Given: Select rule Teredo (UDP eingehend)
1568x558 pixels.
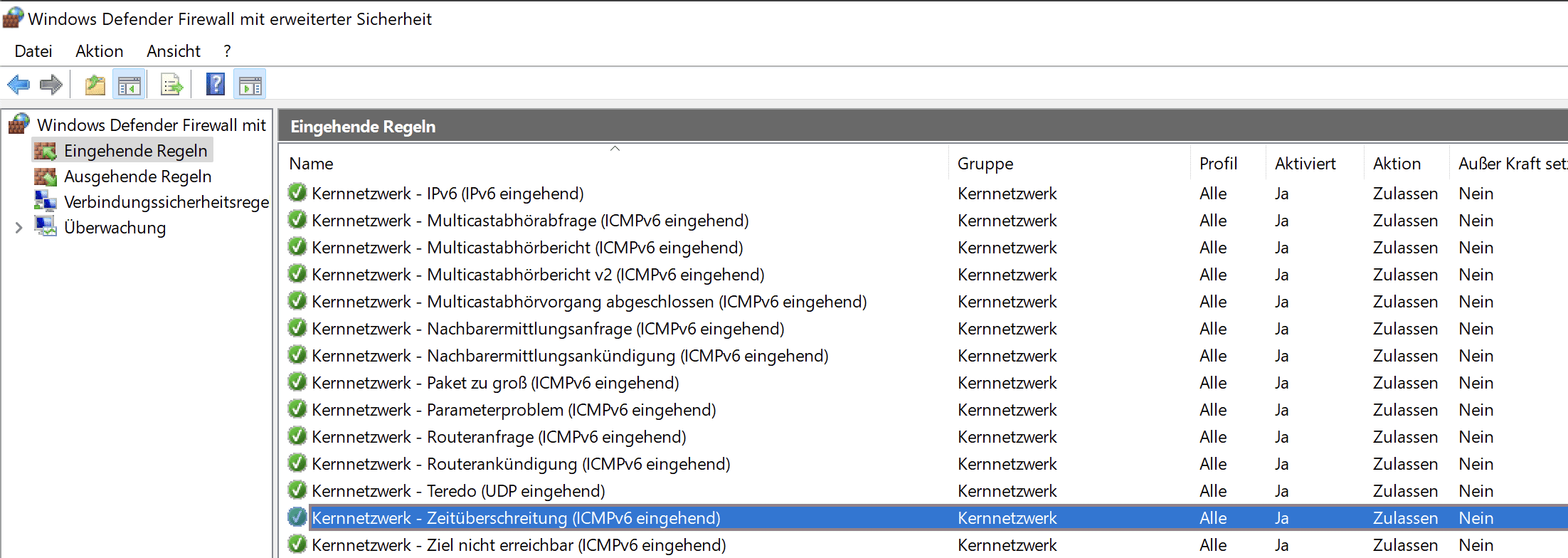Looking at the screenshot, I should coord(458,491).
